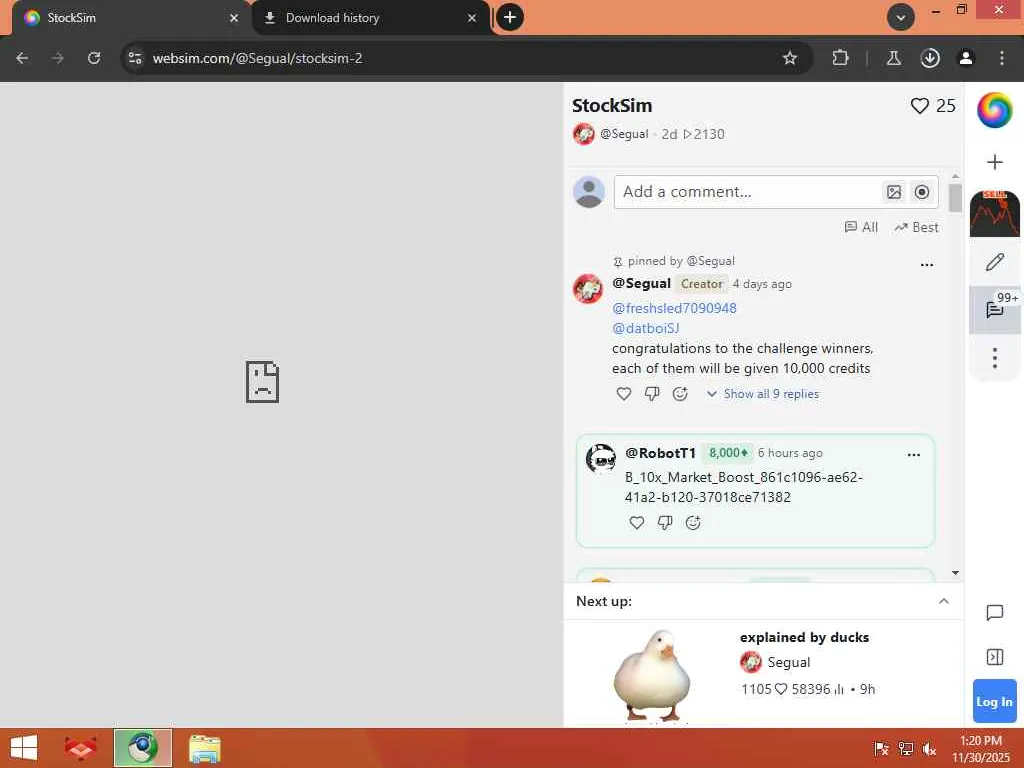Viewport: 1024px width, 768px height.
Task: Go back to previous page
Action: 22,58
